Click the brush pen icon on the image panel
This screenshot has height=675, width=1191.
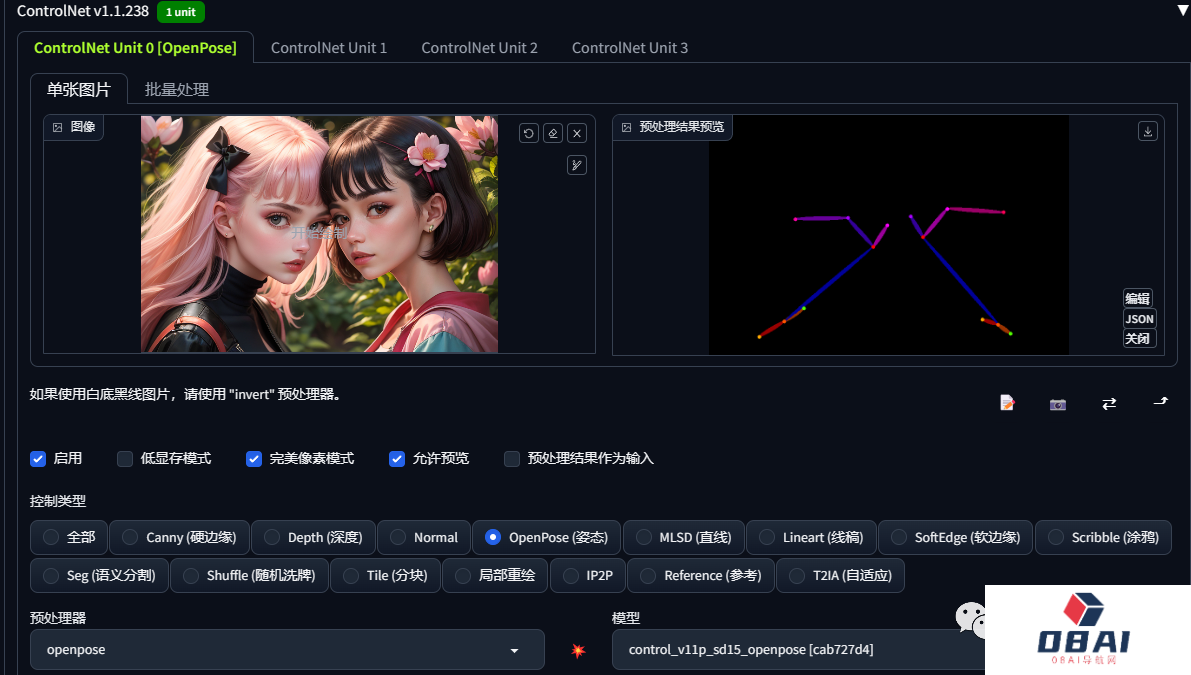tap(577, 165)
